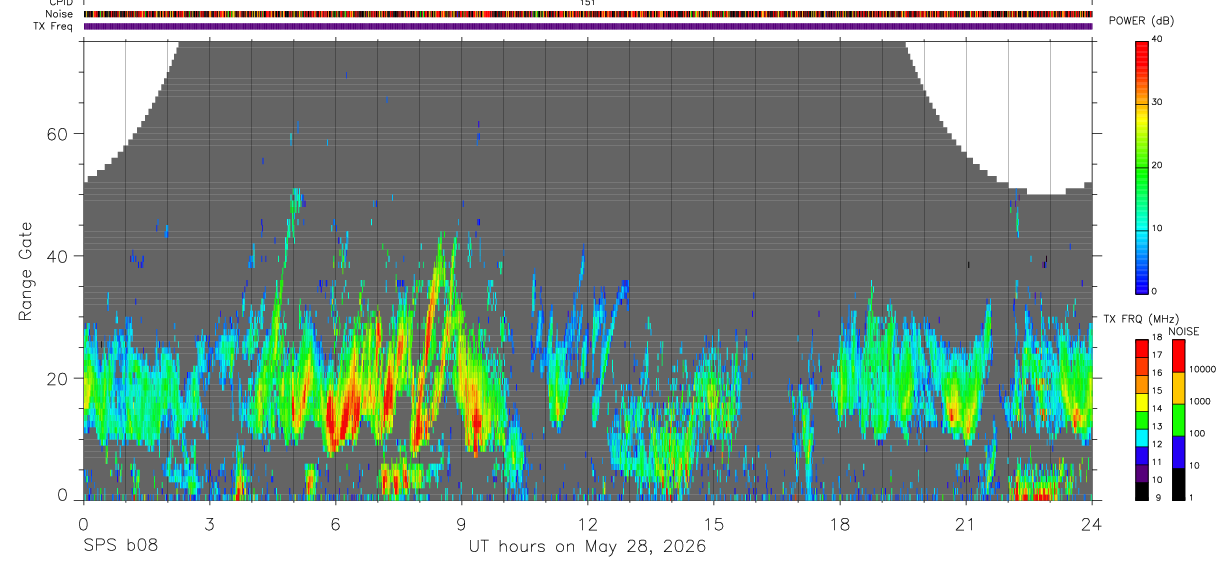Click the Range Gate 60 tick label
Image resolution: width=1228 pixels, height=567 pixels.
(x=62, y=133)
